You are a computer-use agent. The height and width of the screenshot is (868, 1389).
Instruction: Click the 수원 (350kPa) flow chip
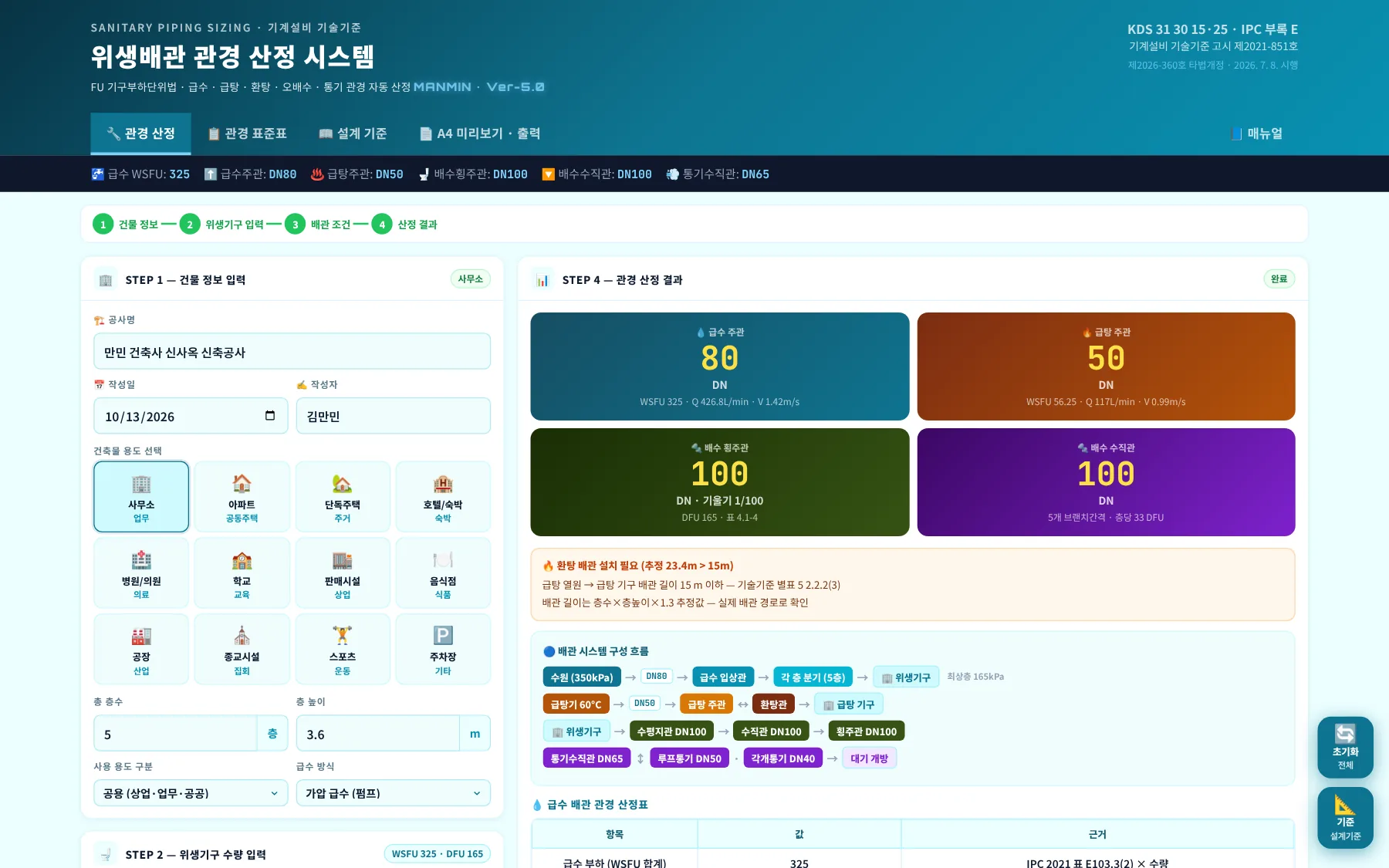click(582, 677)
